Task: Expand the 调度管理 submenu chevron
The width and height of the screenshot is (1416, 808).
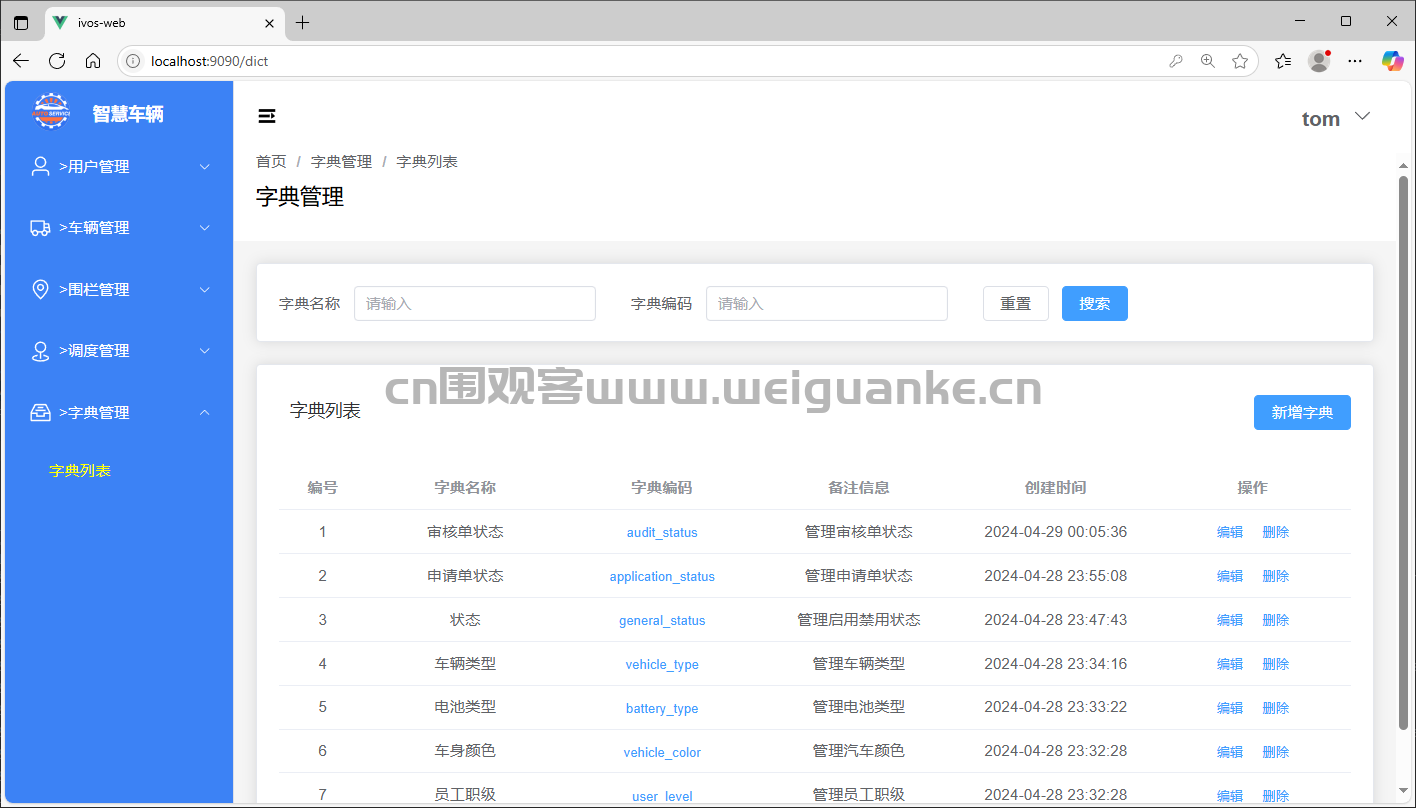Action: point(205,351)
